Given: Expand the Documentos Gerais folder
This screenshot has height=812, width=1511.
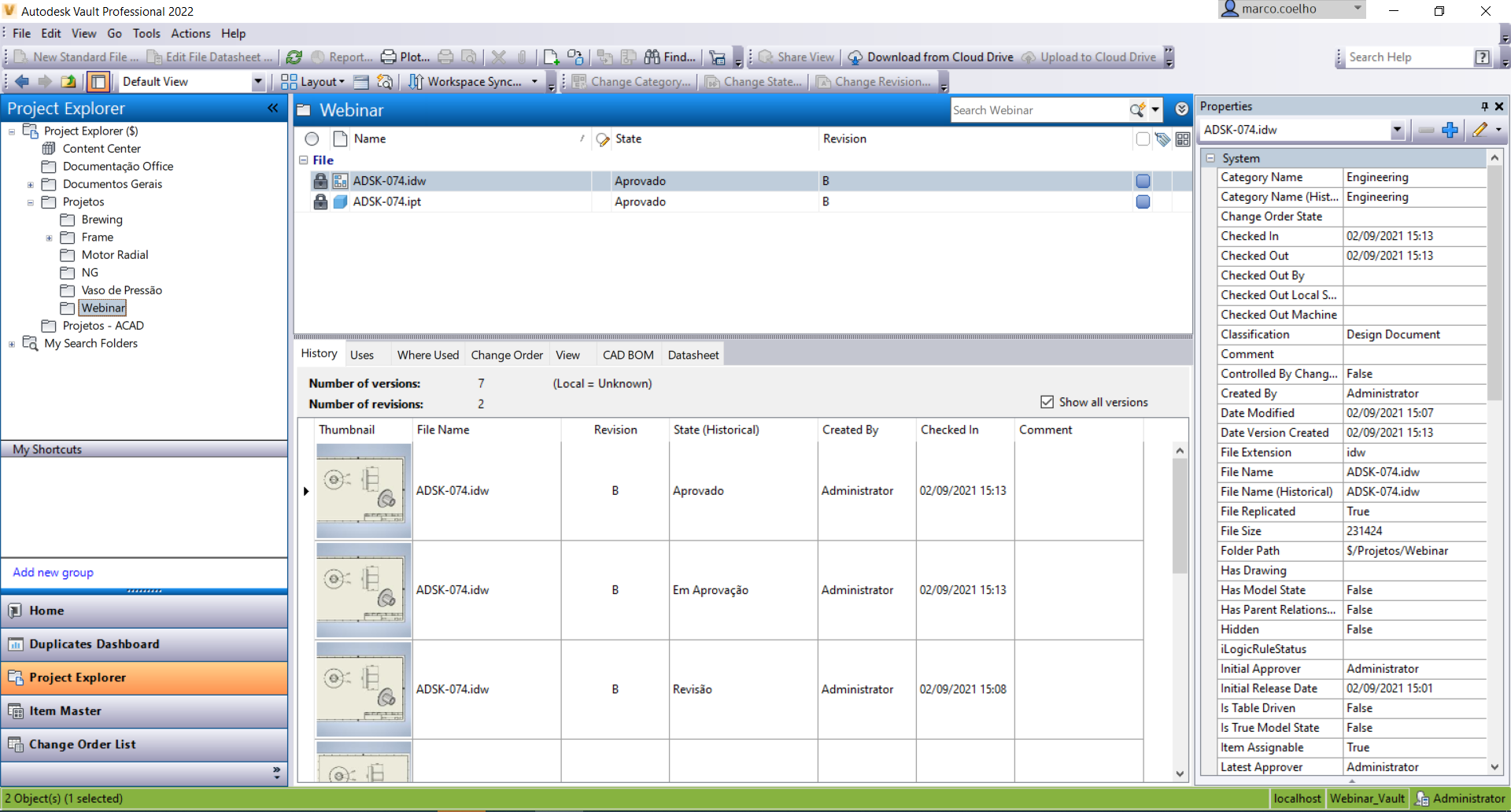Looking at the screenshot, I should (x=31, y=185).
